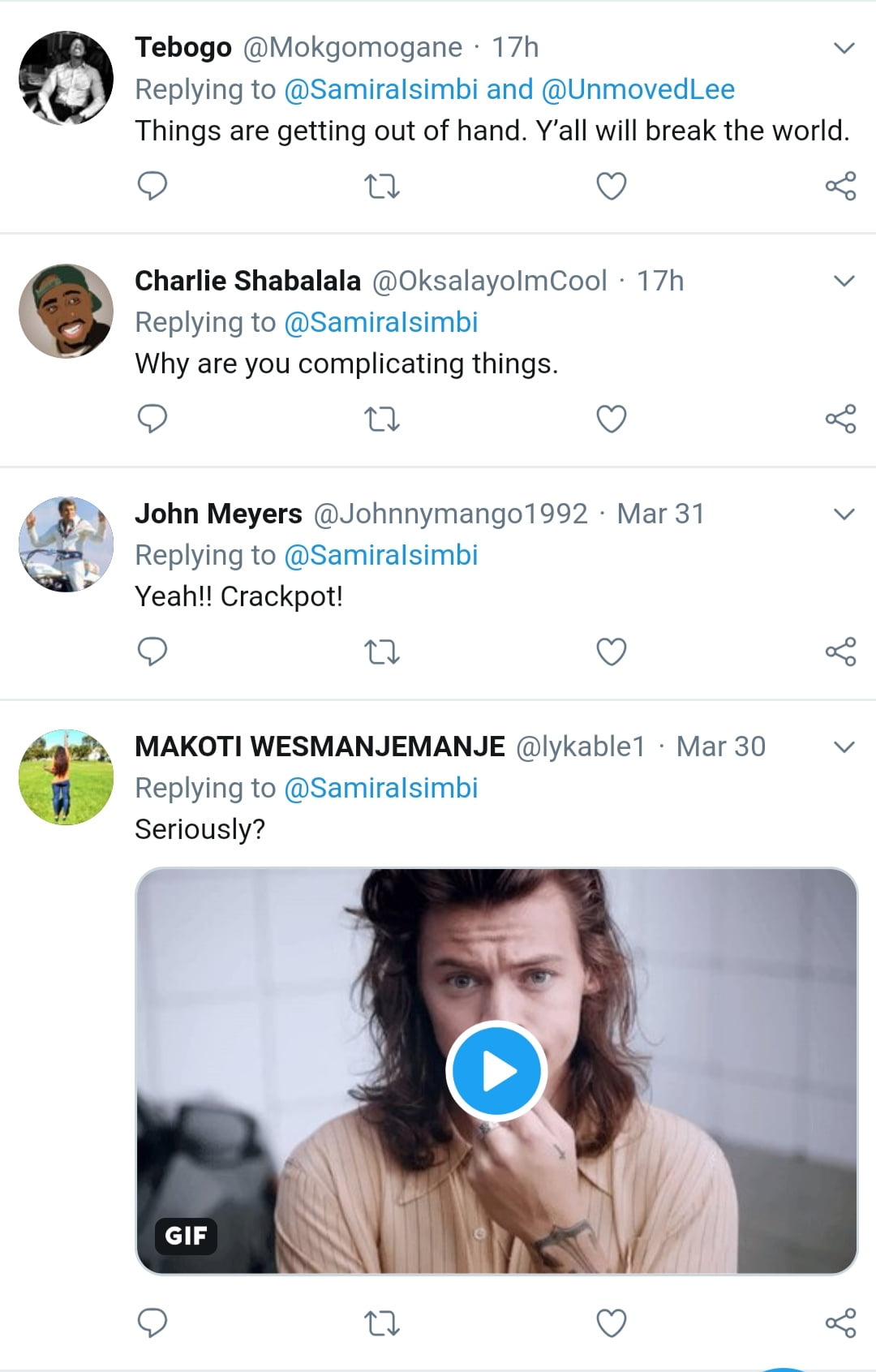This screenshot has width=876, height=1372.
Task: Share John Meyers' tweet
Action: pyautogui.click(x=840, y=652)
